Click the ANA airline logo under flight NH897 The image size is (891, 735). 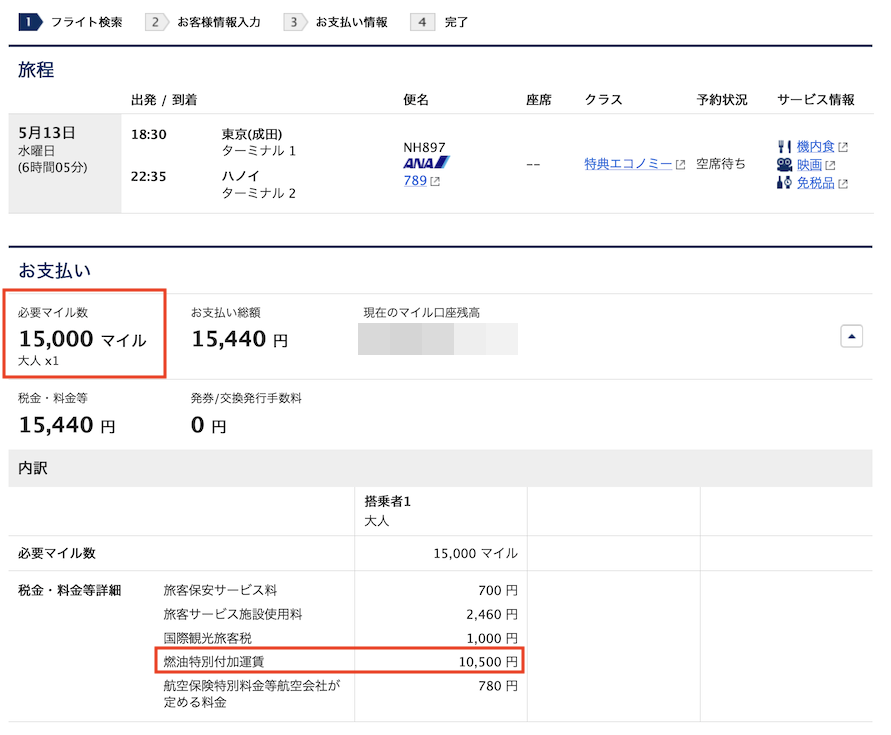[x=425, y=160]
